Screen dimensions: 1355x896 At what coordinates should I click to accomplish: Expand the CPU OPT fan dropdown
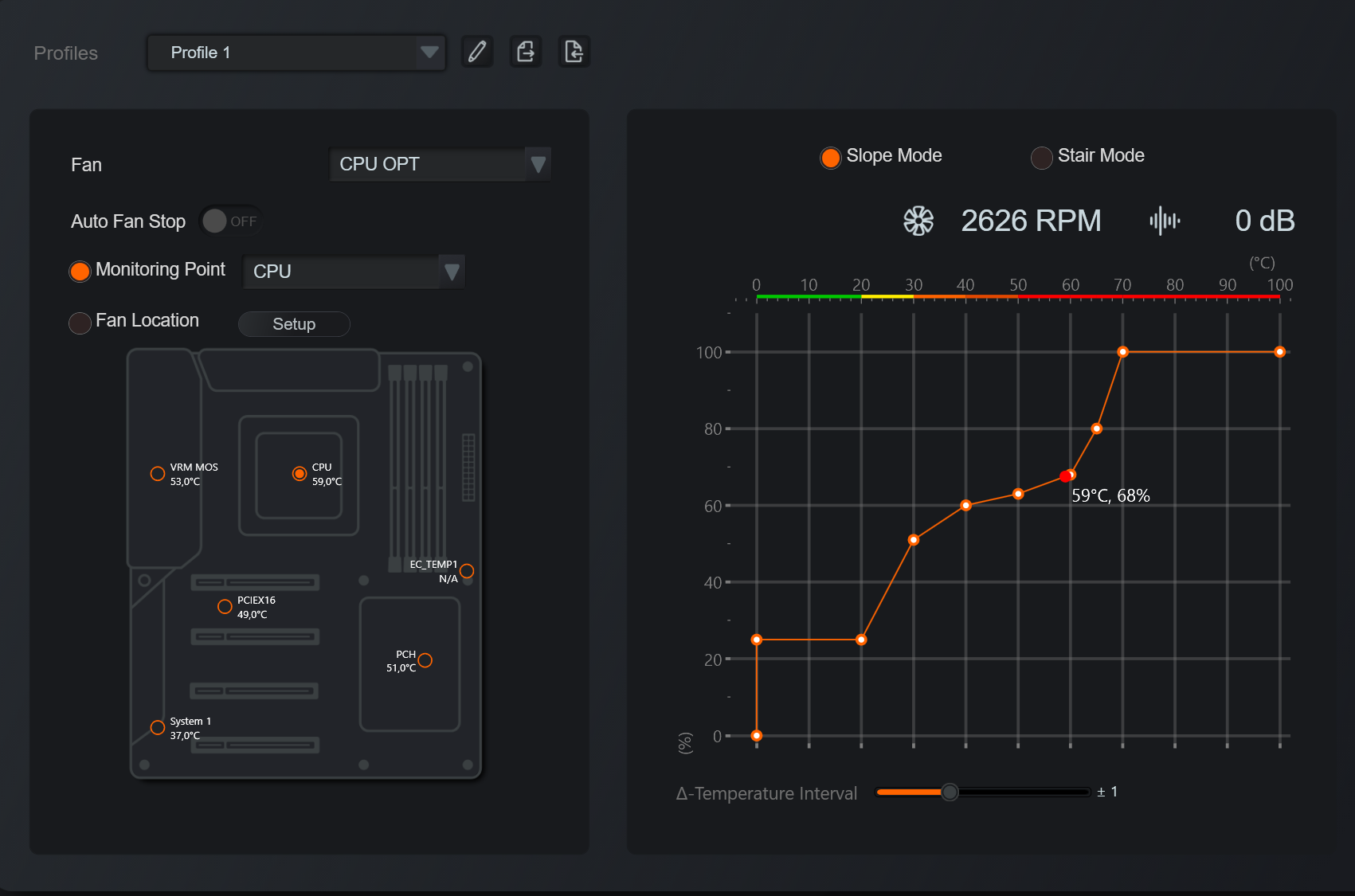click(440, 164)
